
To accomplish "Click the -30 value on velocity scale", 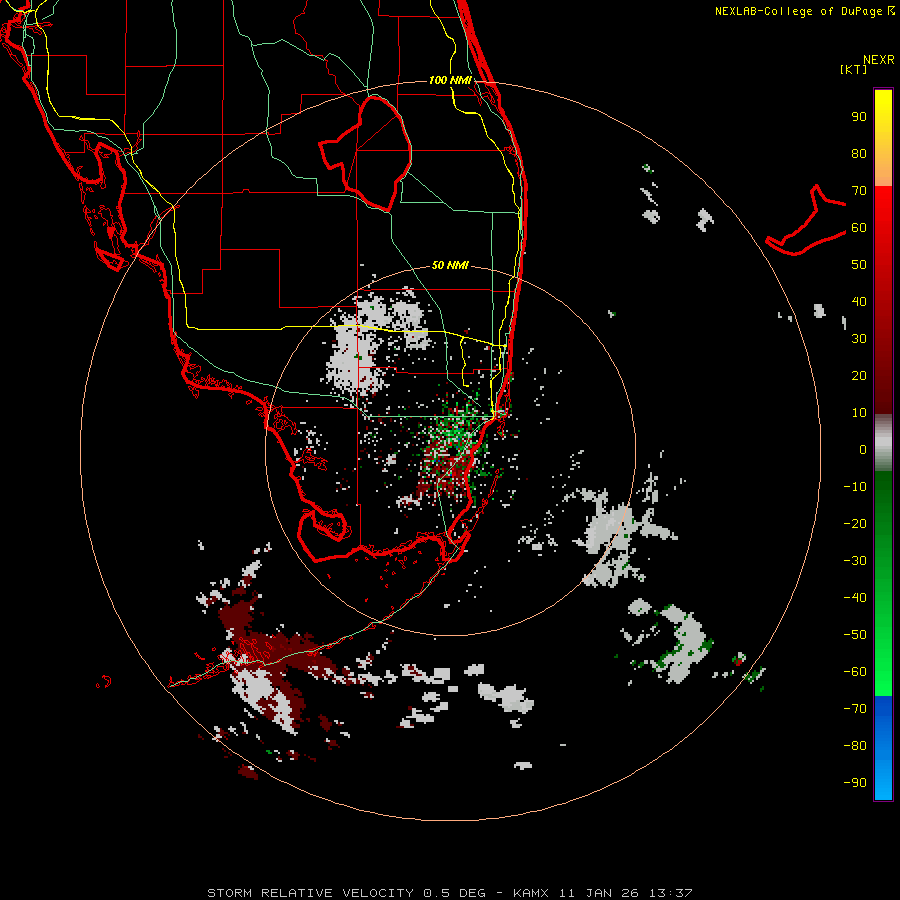I will pyautogui.click(x=855, y=561).
